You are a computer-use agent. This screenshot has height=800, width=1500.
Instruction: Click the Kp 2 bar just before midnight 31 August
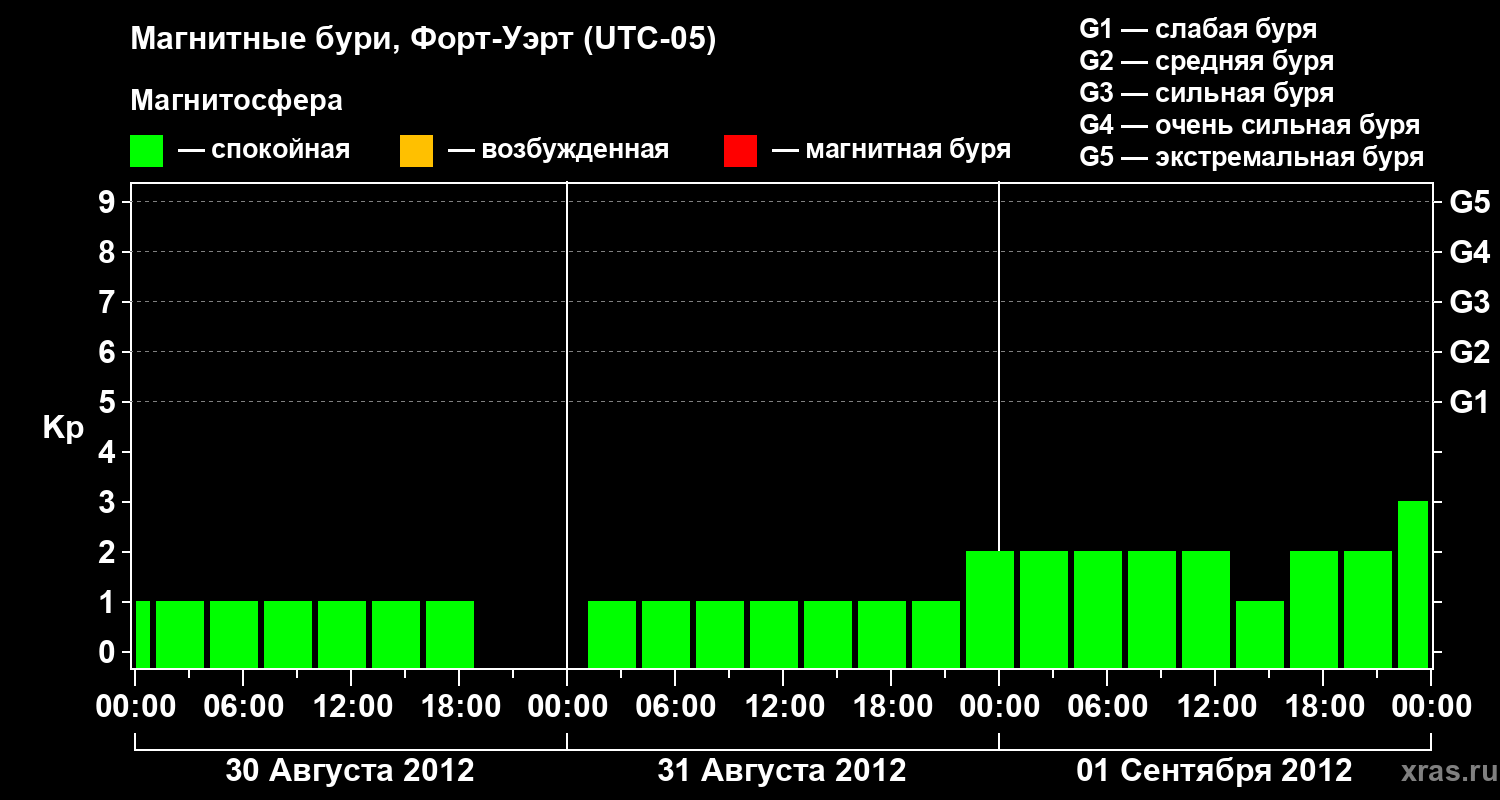[x=990, y=609]
